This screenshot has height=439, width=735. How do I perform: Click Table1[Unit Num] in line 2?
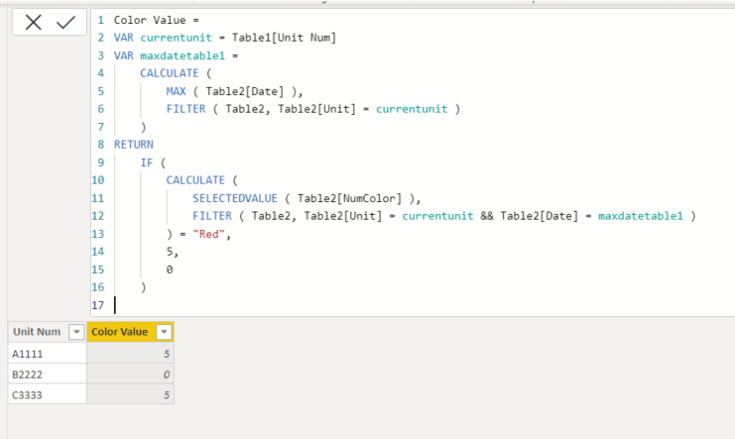[284, 38]
